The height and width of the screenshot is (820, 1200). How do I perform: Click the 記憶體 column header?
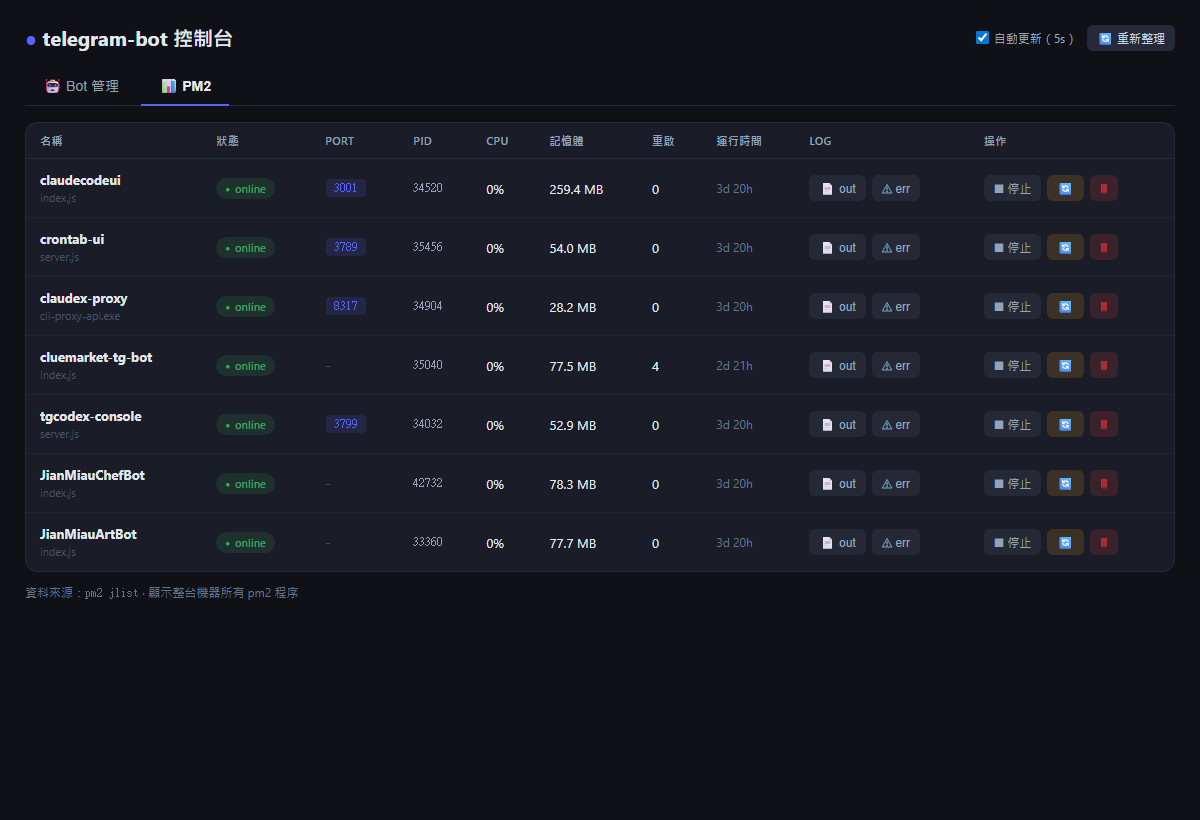point(566,141)
